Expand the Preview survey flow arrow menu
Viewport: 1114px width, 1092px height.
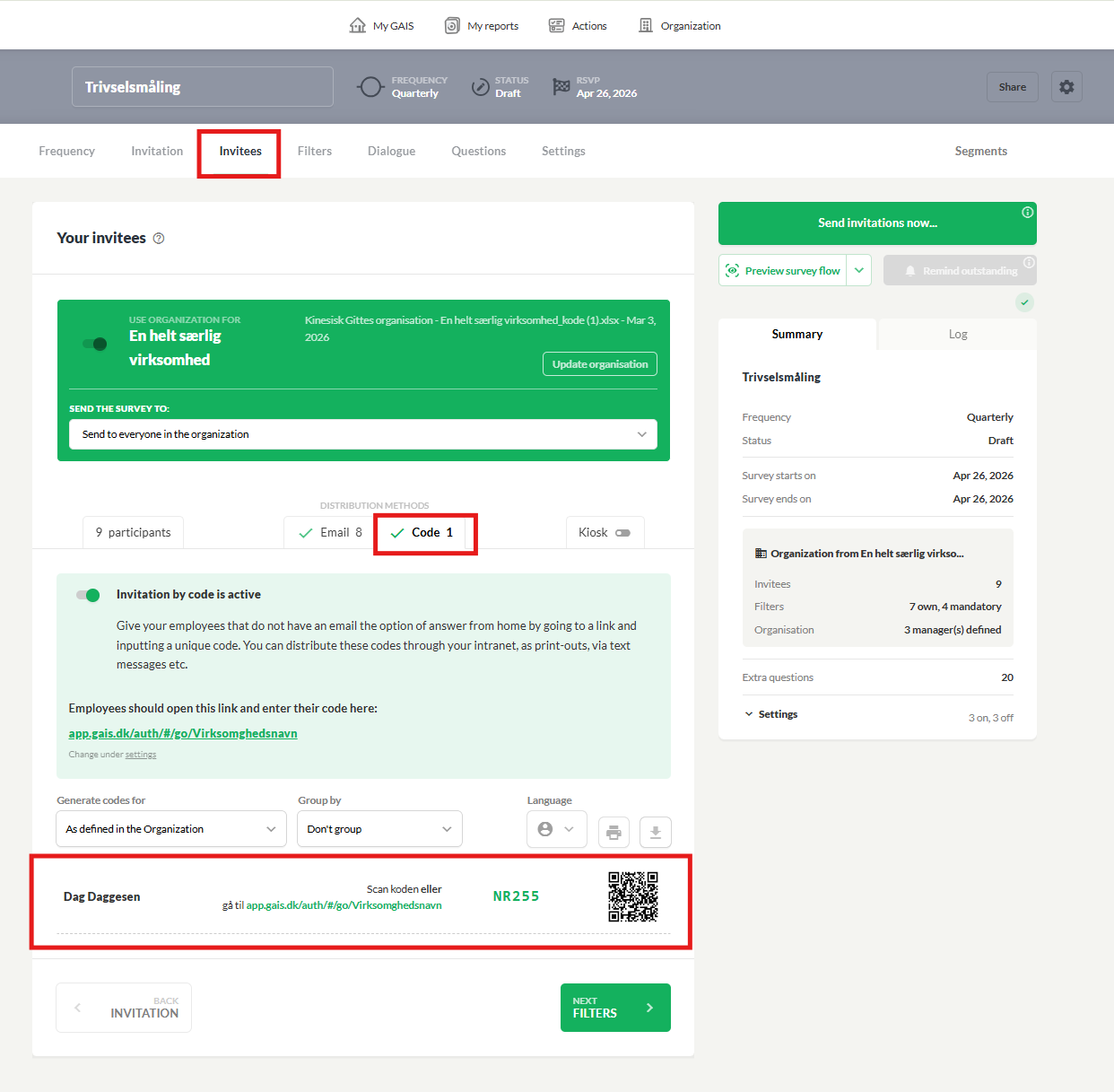click(x=859, y=270)
